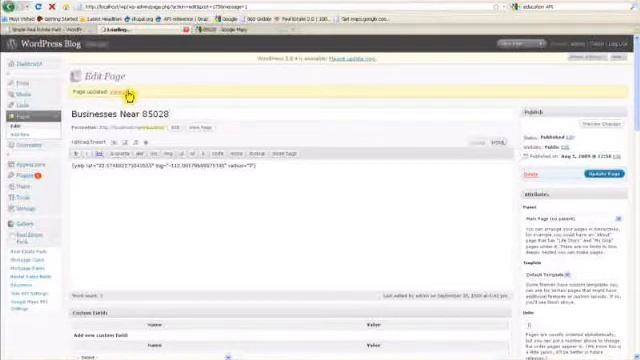Stop loading with the red X icon
Viewport: 640px width, 360px height.
[x=52, y=7]
